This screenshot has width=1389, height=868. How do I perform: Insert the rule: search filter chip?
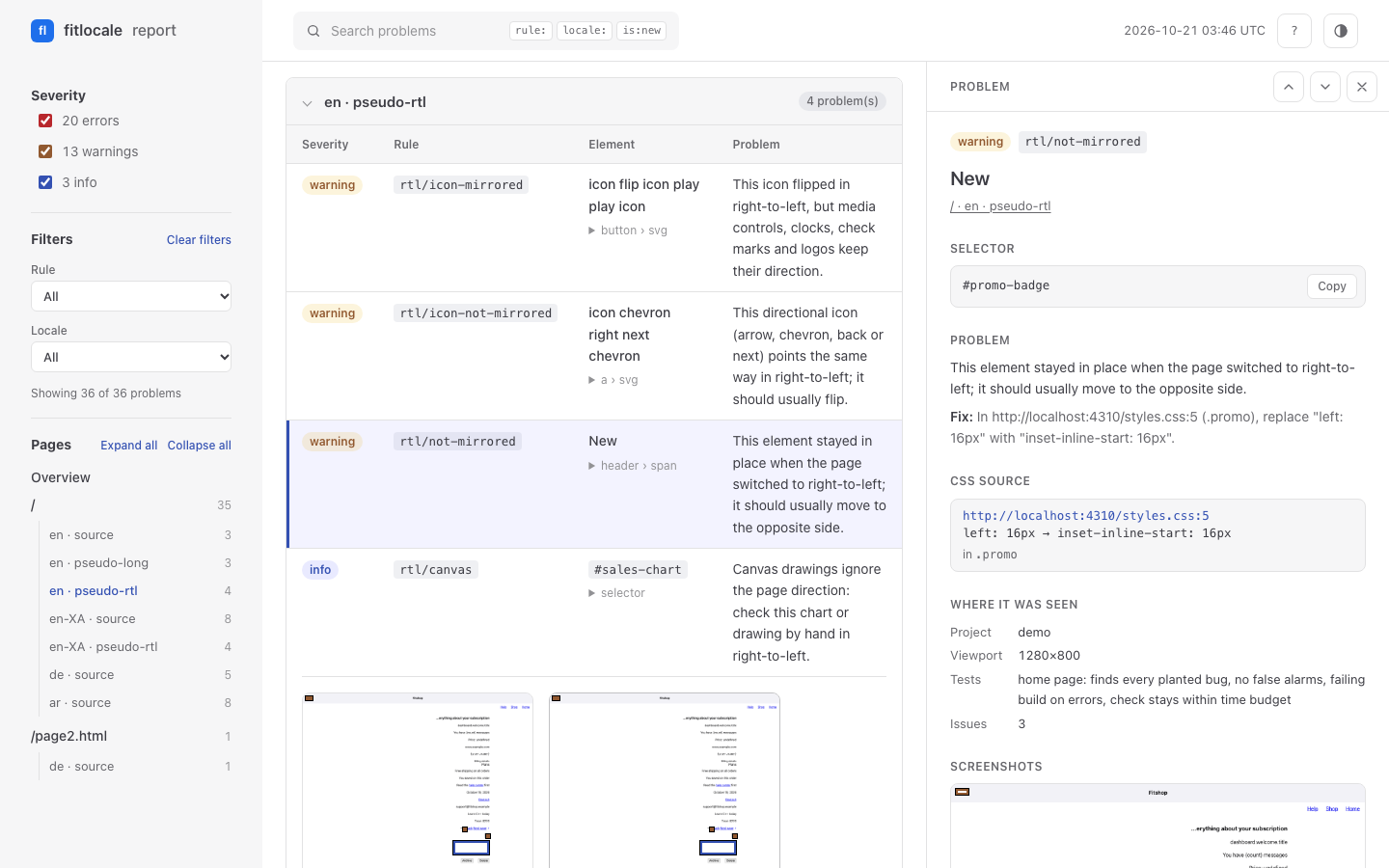click(531, 31)
